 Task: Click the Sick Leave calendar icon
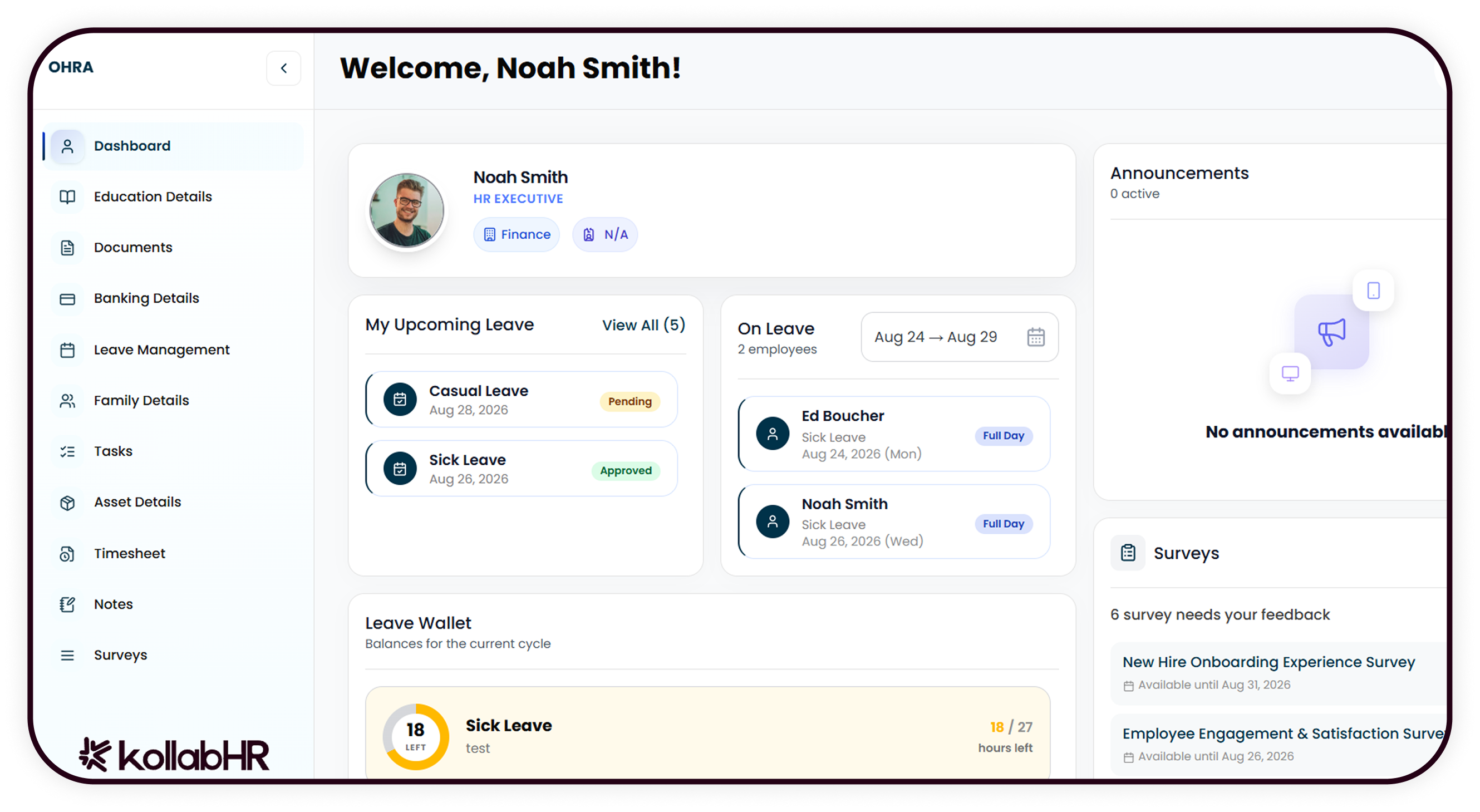pos(400,469)
